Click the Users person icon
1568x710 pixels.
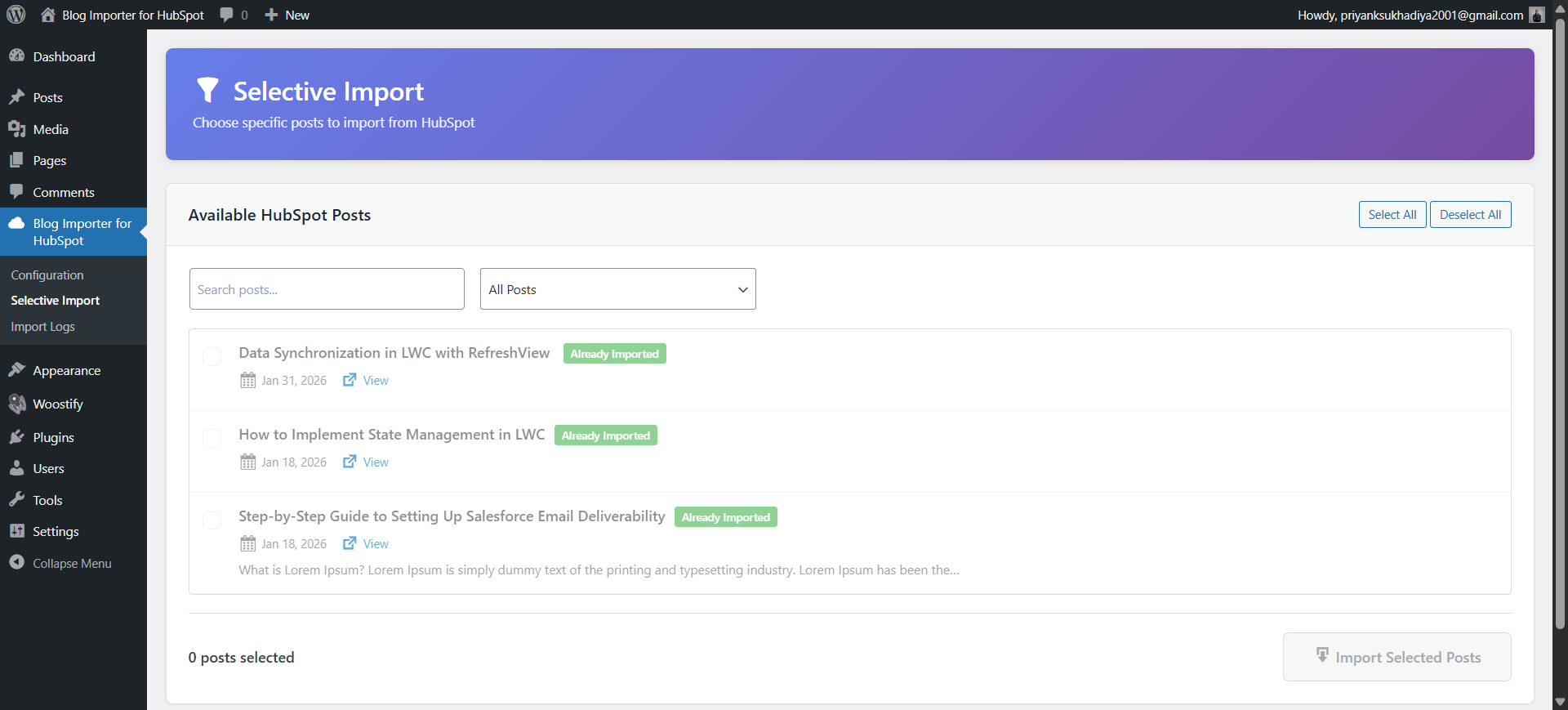16,468
